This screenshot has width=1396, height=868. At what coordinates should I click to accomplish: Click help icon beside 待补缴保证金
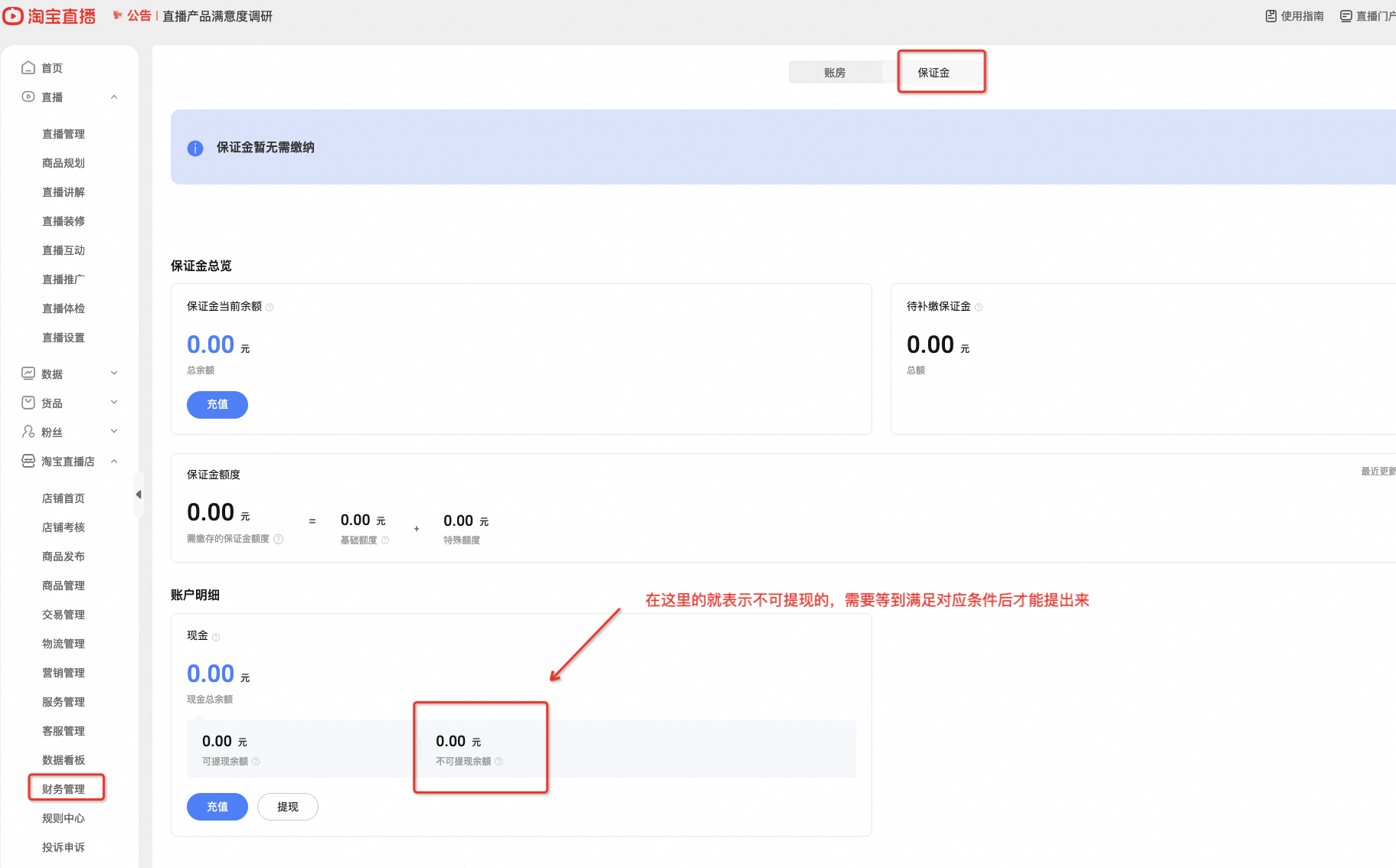tap(979, 307)
